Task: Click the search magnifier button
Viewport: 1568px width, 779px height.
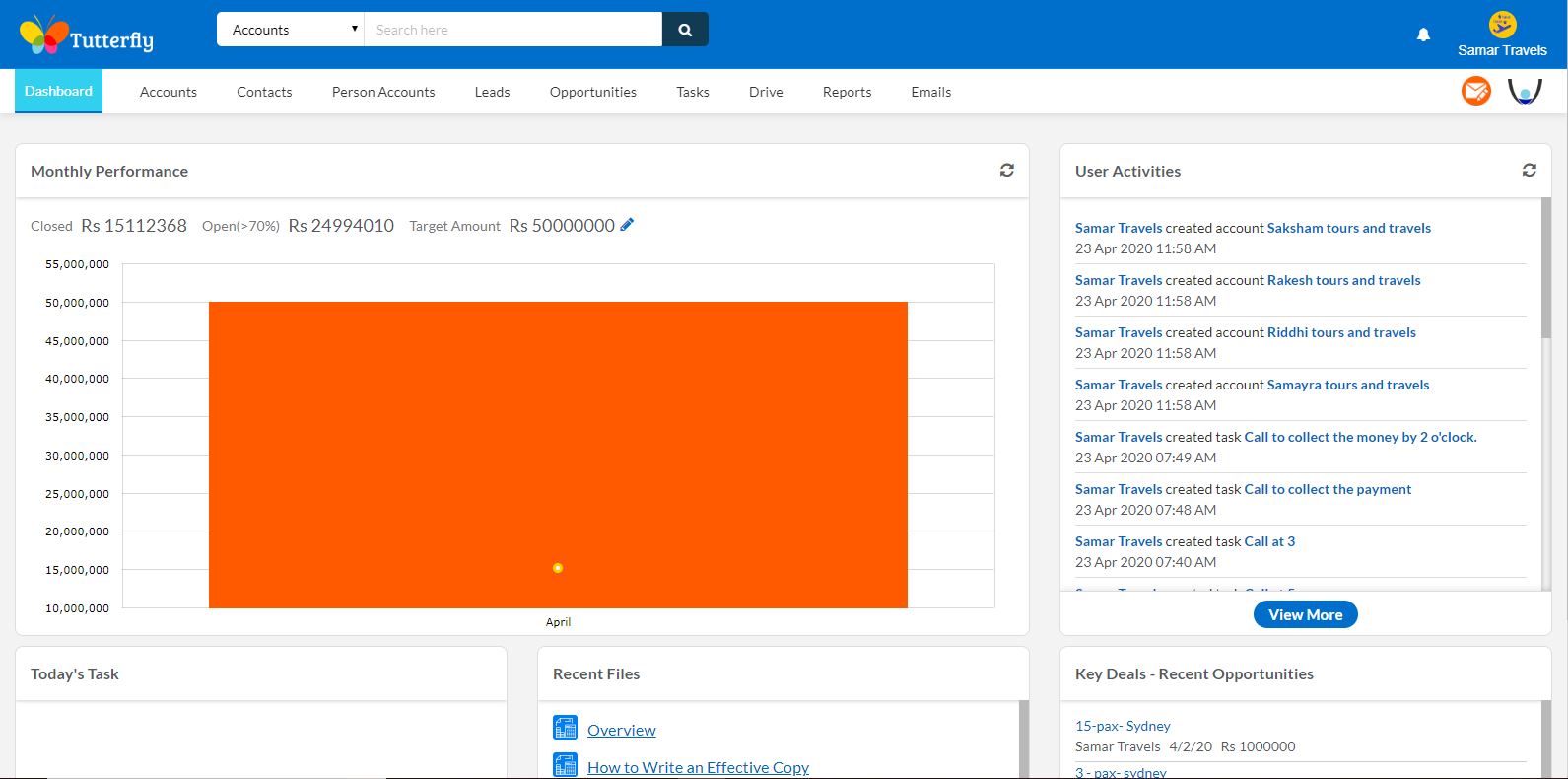Action: pos(685,30)
